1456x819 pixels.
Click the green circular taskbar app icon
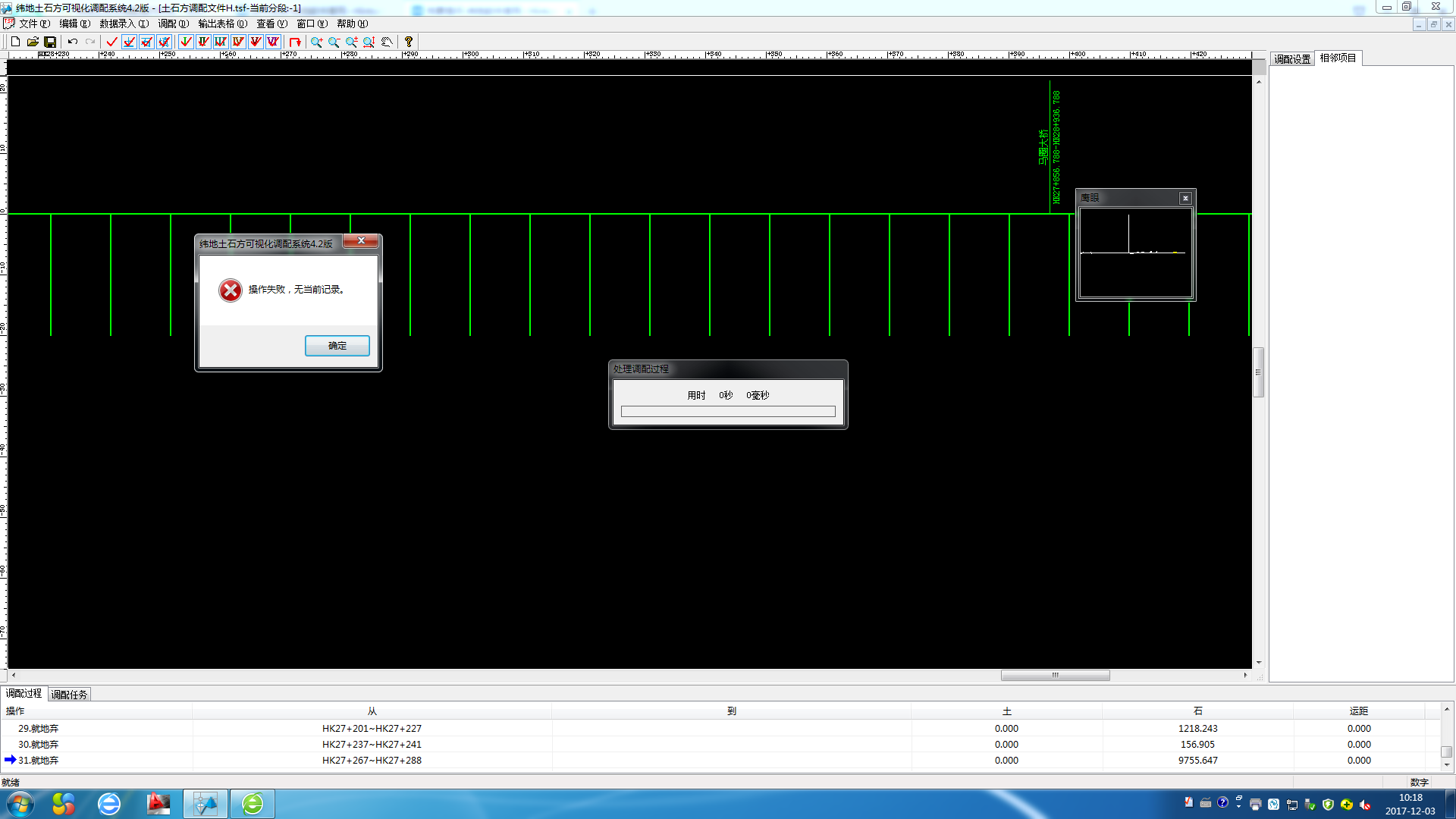(253, 804)
